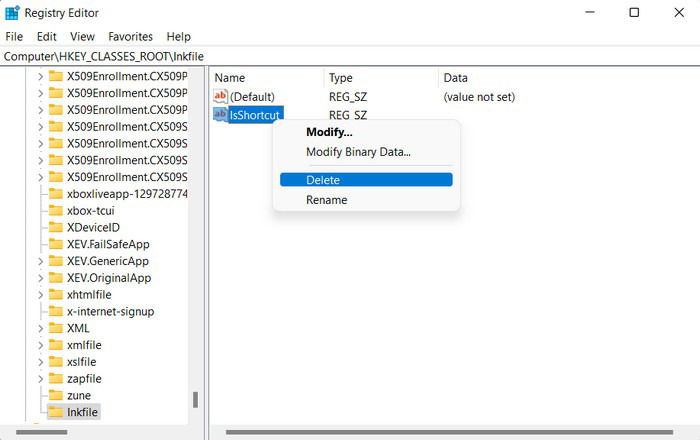Image resolution: width=700 pixels, height=440 pixels.
Task: Select the XEV.GenericApp key label
Action: pos(108,261)
